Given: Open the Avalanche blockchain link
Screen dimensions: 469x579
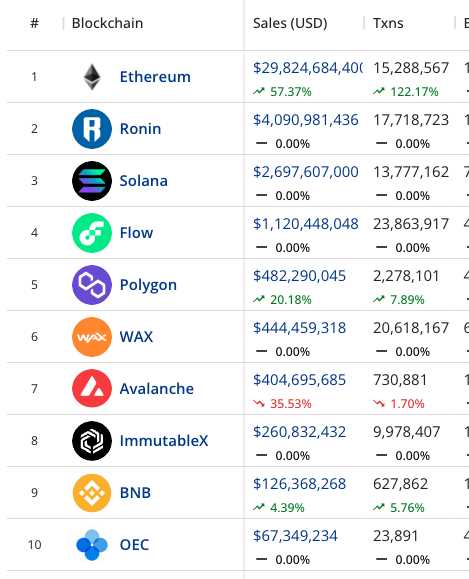Looking at the screenshot, I should click(x=157, y=388).
